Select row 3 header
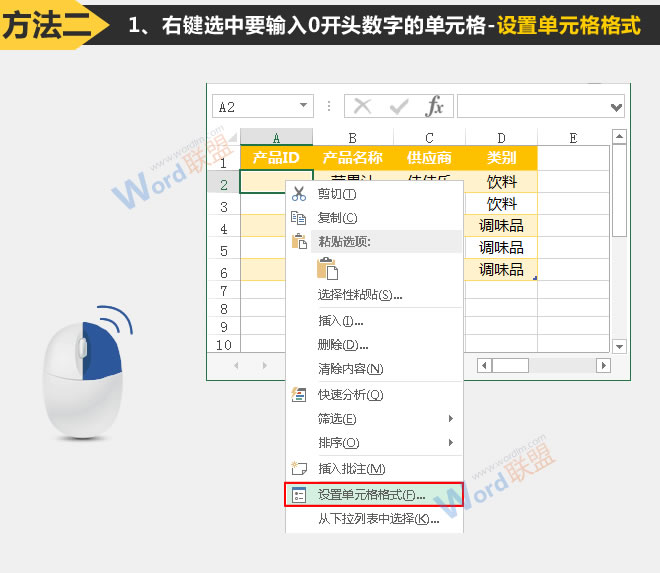 [x=224, y=206]
